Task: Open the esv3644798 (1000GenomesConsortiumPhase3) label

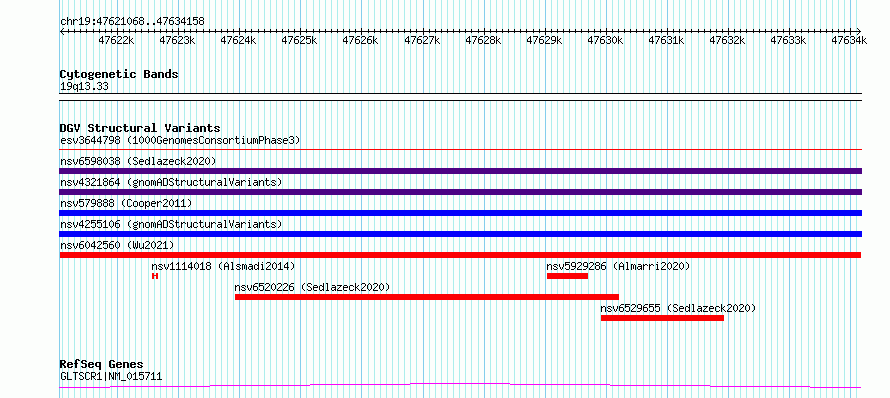Action: [x=180, y=140]
